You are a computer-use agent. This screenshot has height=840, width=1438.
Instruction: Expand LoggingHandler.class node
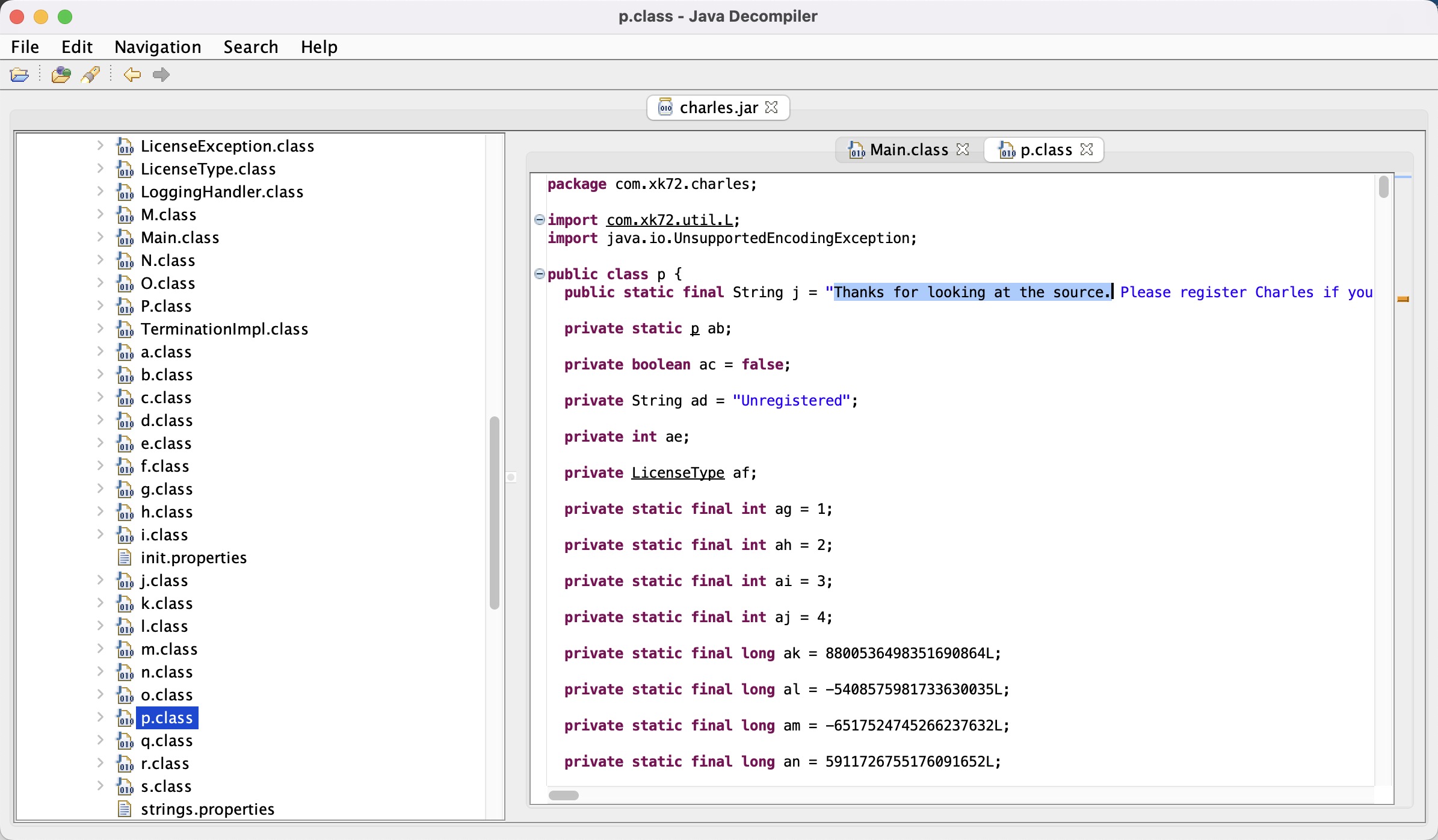click(100, 191)
